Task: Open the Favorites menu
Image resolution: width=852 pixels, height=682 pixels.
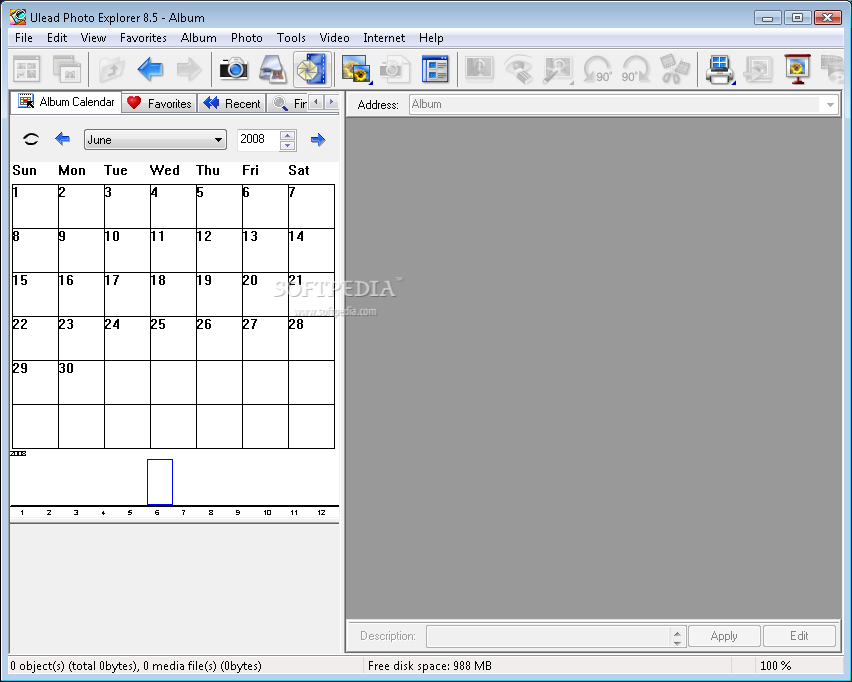Action: pos(143,38)
